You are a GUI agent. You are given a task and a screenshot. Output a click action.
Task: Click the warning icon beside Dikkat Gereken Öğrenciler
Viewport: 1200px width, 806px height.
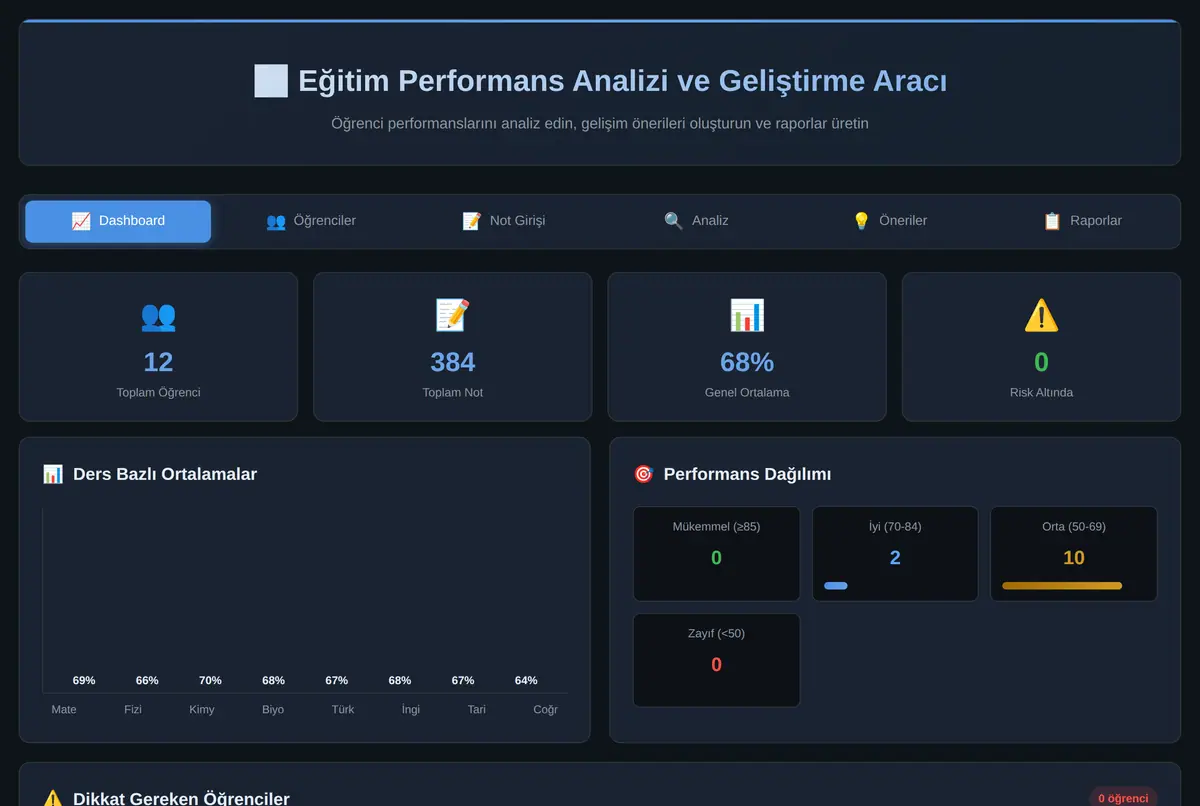53,799
